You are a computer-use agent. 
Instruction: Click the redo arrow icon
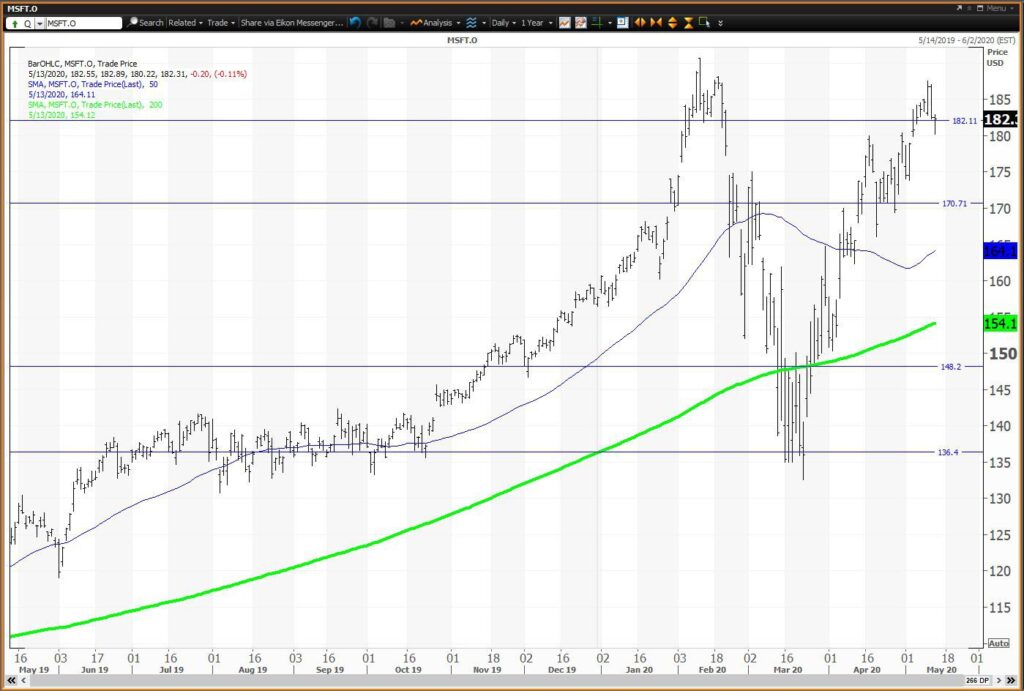[x=372, y=22]
